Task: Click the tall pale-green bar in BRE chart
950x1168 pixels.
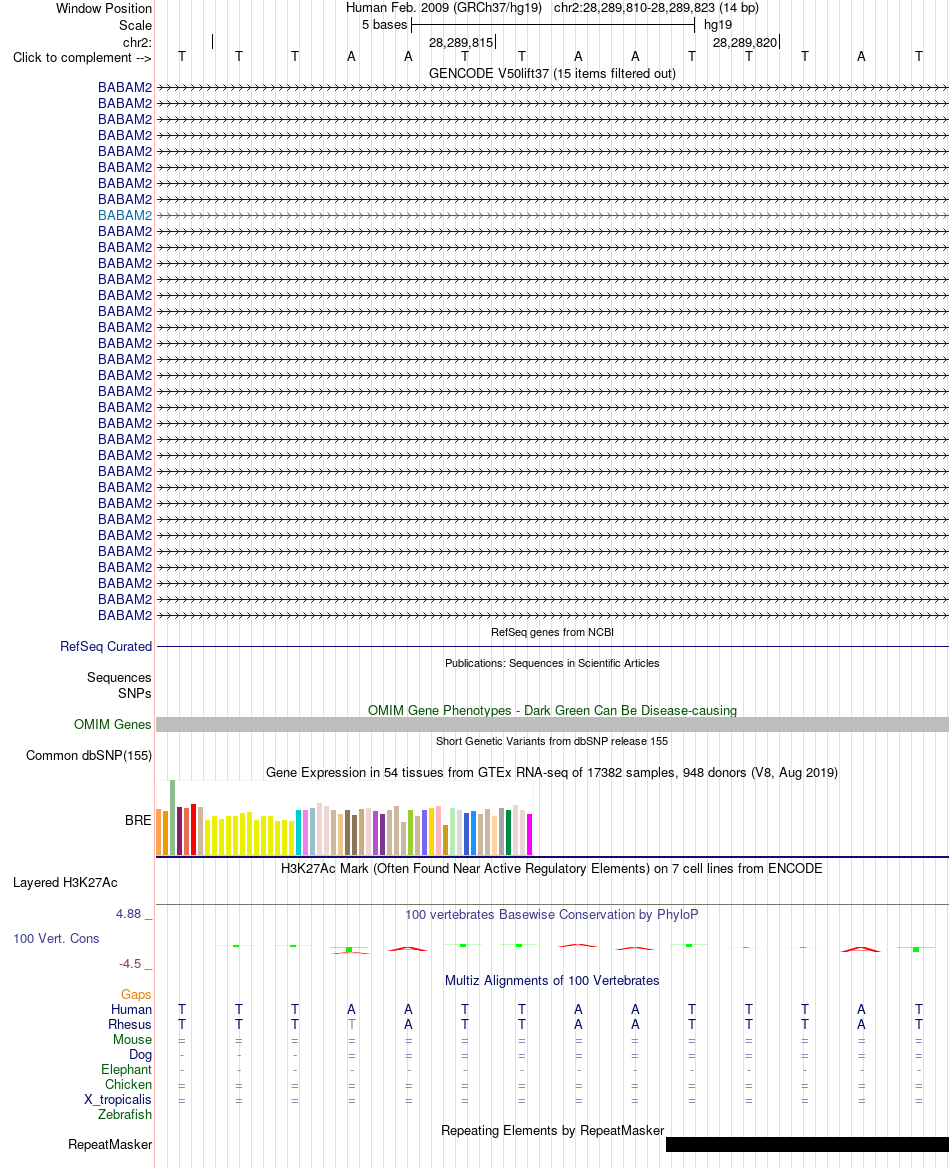Action: (173, 817)
